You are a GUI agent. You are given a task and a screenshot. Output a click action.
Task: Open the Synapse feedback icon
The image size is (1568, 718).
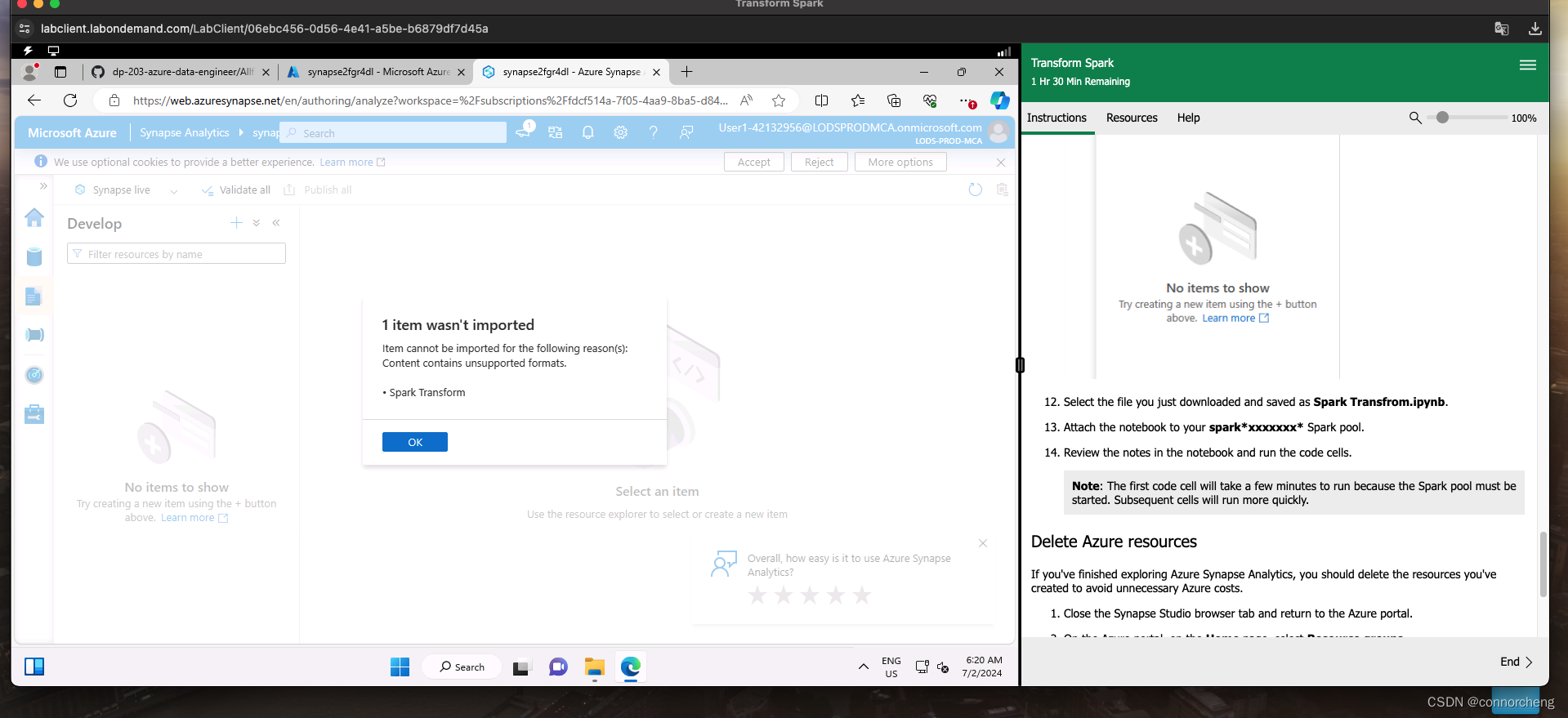coord(686,132)
